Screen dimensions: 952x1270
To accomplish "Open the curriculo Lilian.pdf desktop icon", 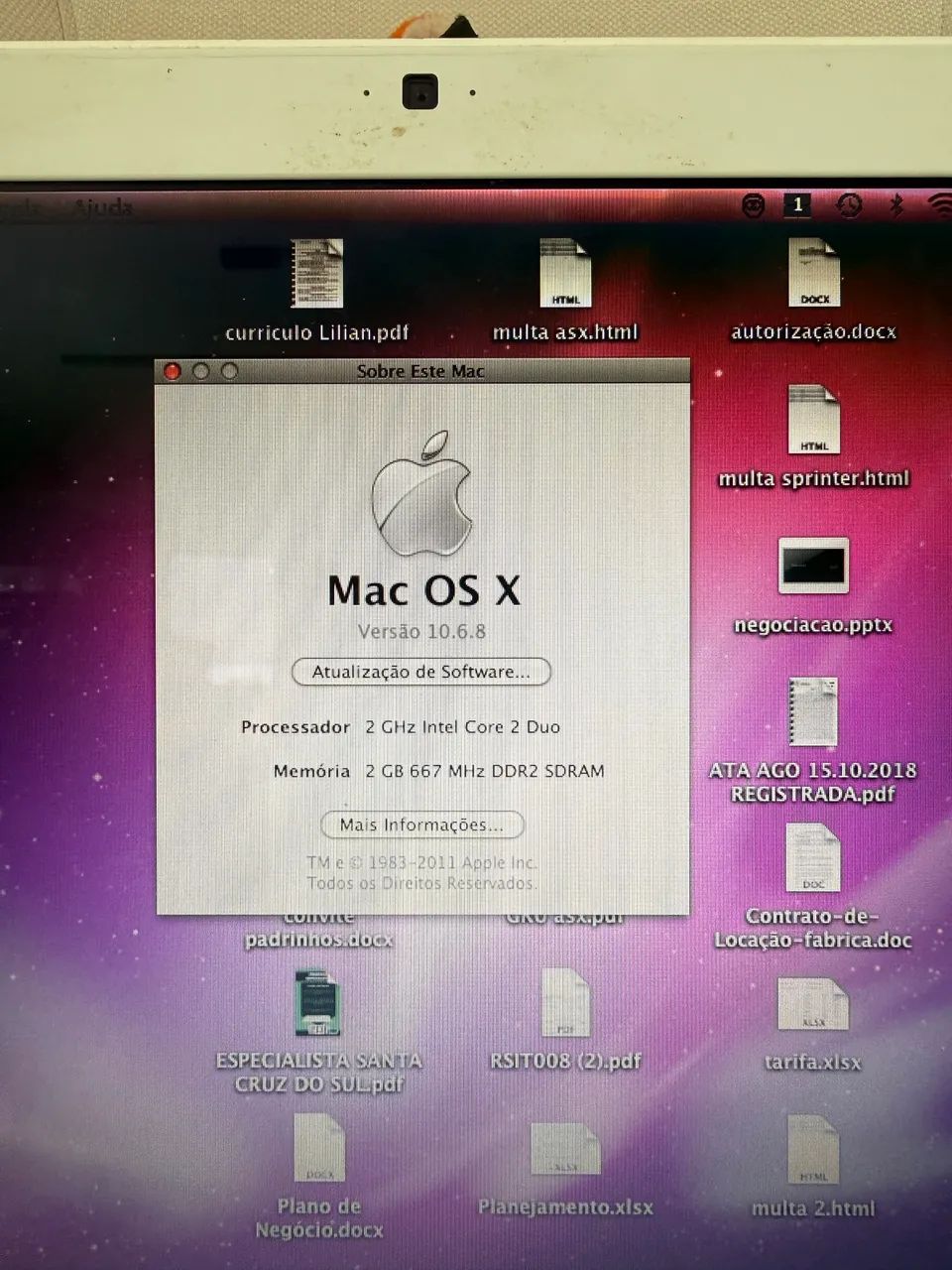I will click(315, 273).
